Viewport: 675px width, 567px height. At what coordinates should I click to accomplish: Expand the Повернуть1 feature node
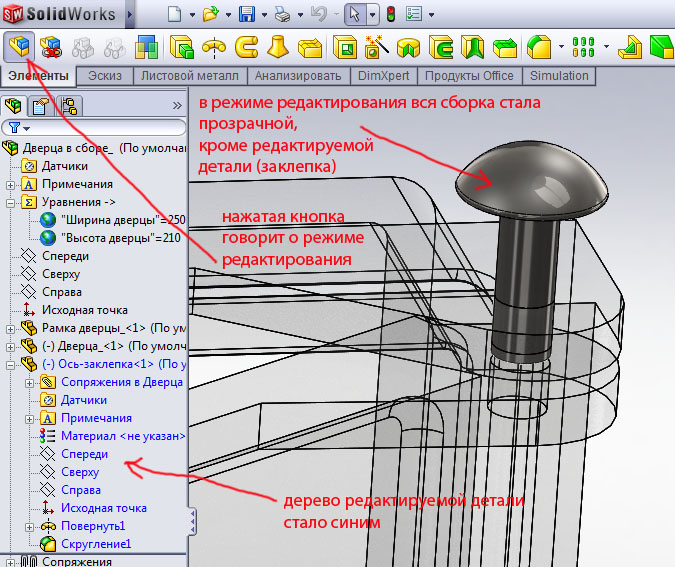pyautogui.click(x=30, y=526)
